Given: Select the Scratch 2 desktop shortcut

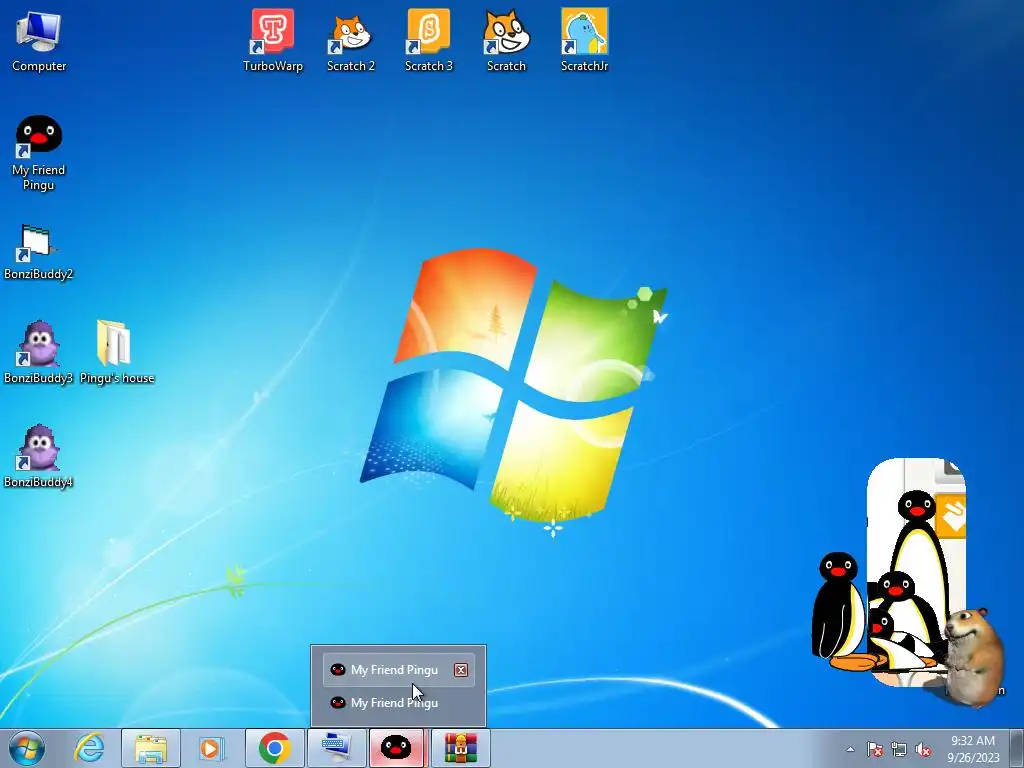Looking at the screenshot, I should (x=351, y=41).
